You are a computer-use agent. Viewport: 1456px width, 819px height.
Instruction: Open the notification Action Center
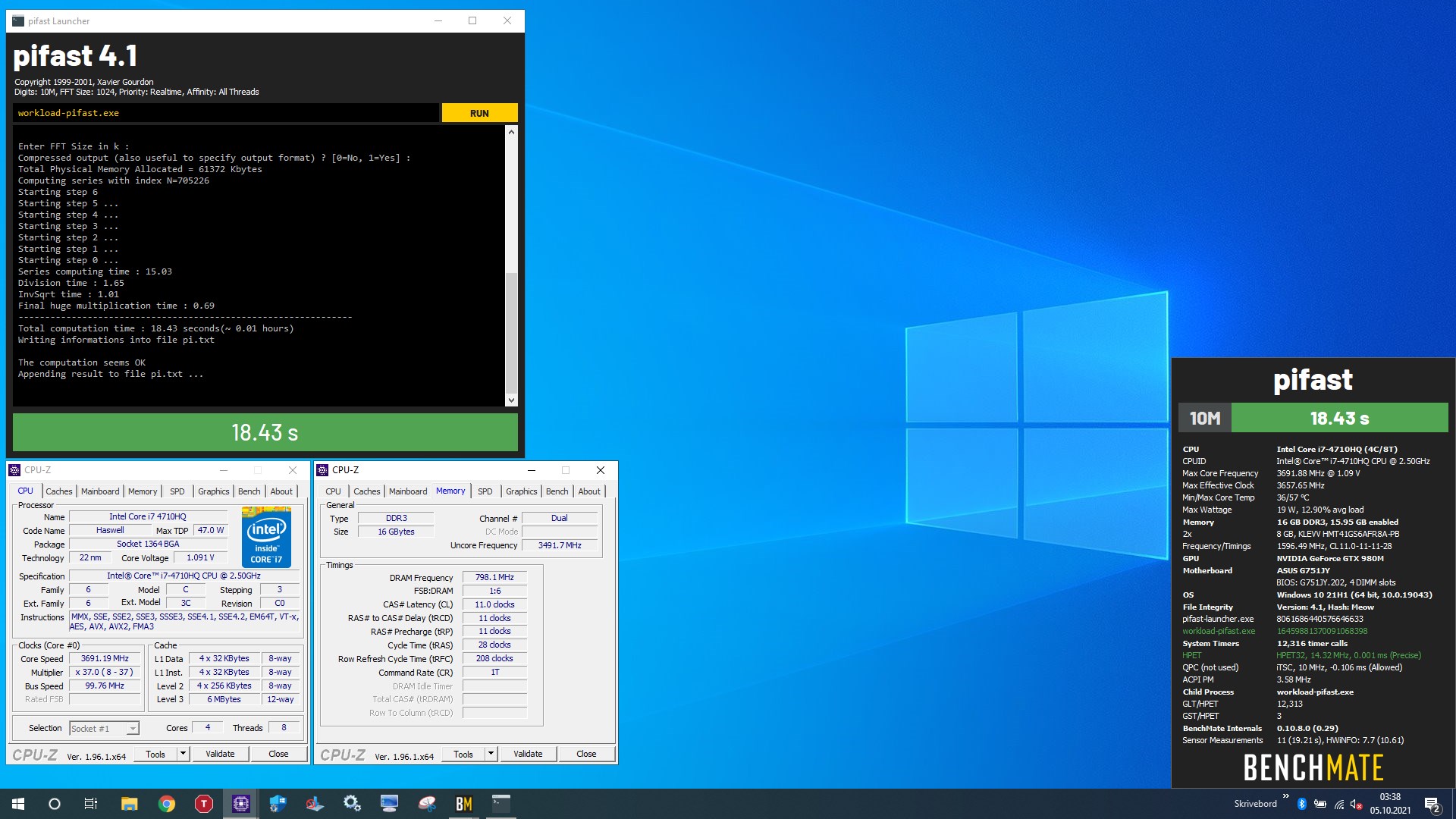coord(1432,804)
